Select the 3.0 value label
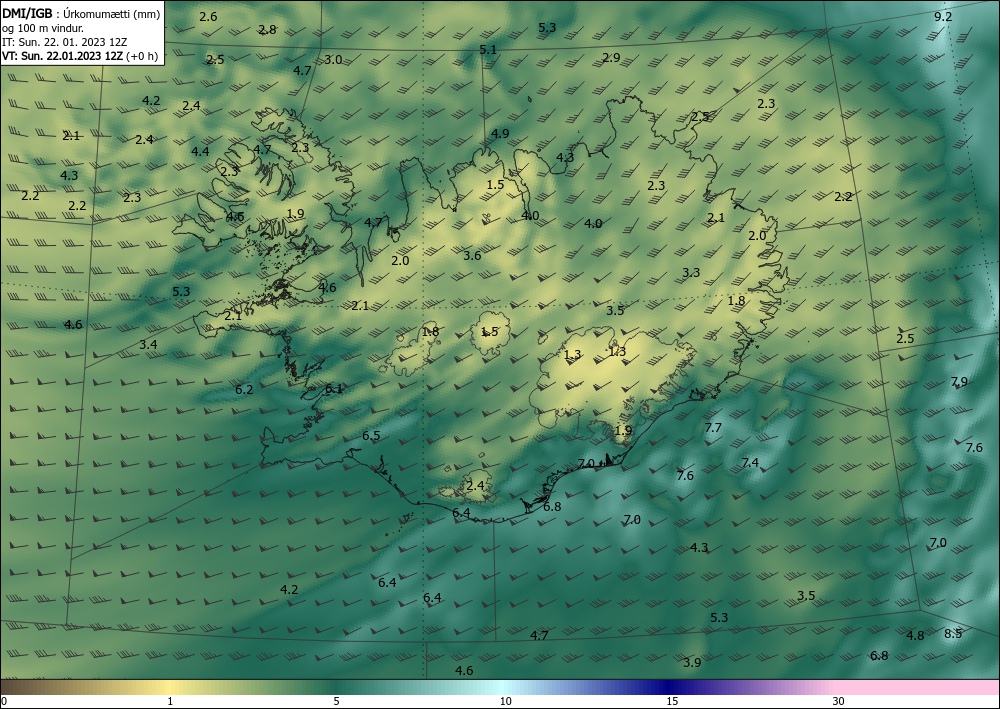Image resolution: width=1000 pixels, height=709 pixels. 333,60
